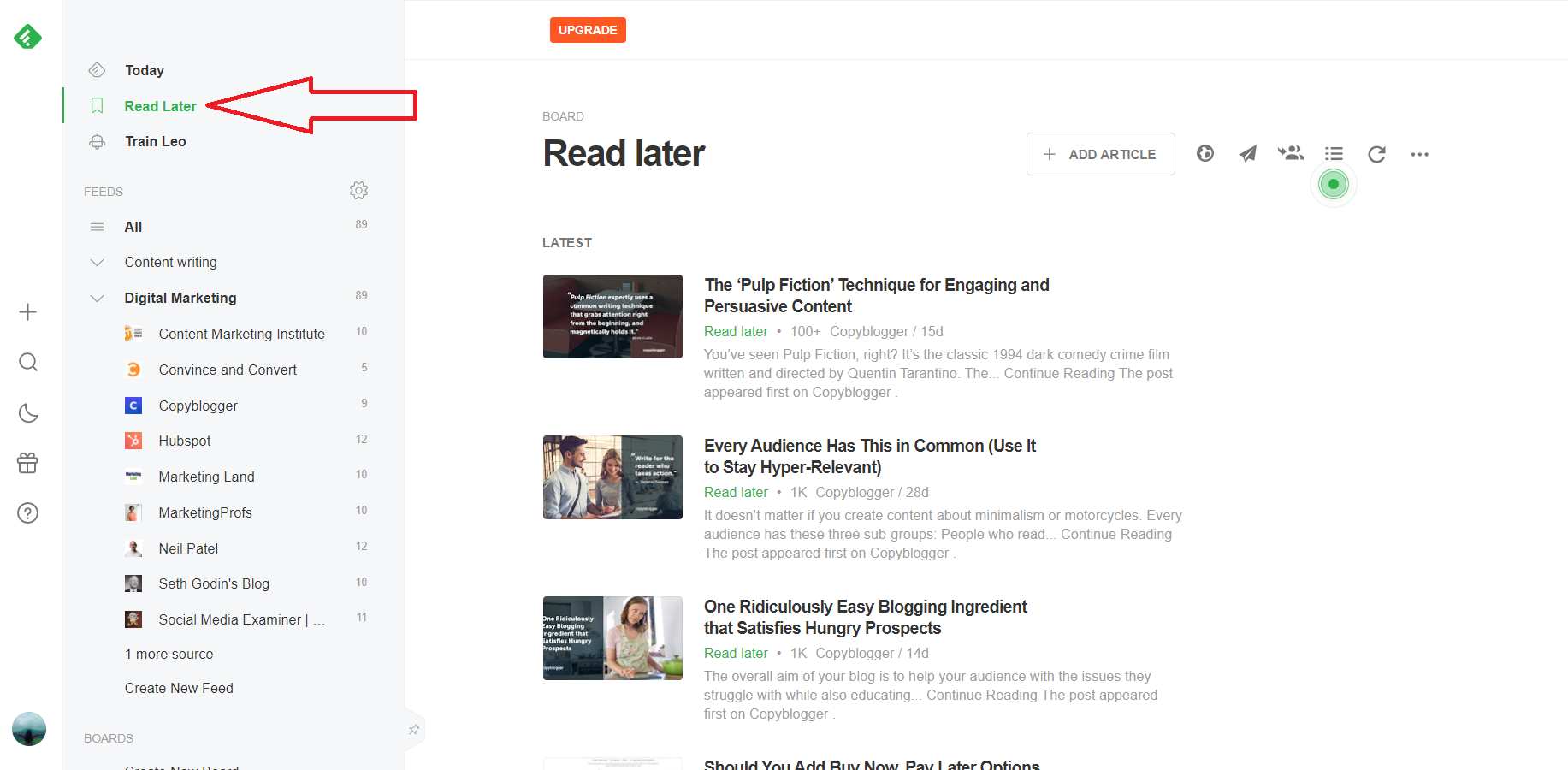This screenshot has height=770, width=1568.
Task: Collapse the Digital Marketing folder chevron
Action: click(x=98, y=299)
